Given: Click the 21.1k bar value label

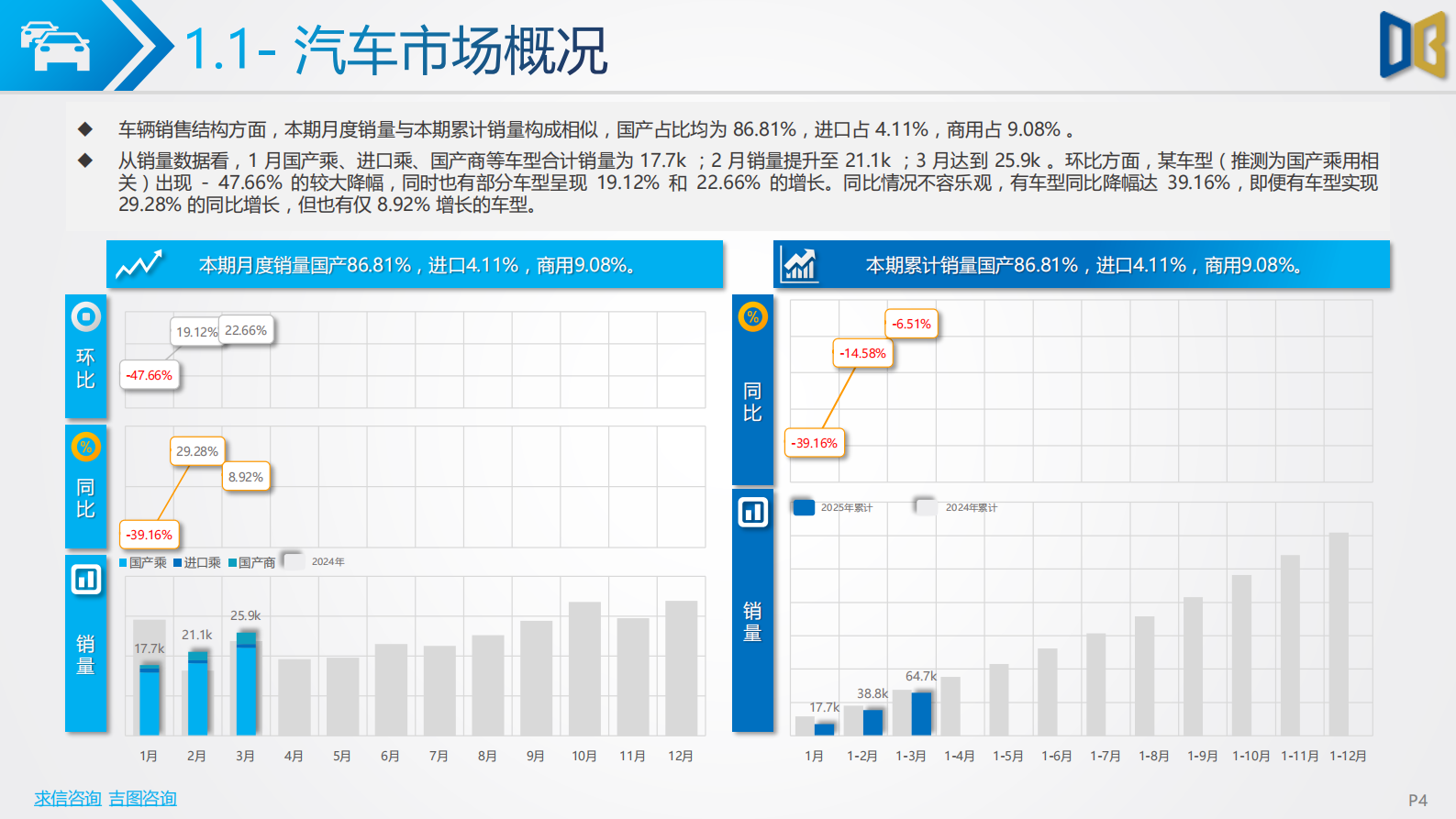Looking at the screenshot, I should click(x=197, y=635).
